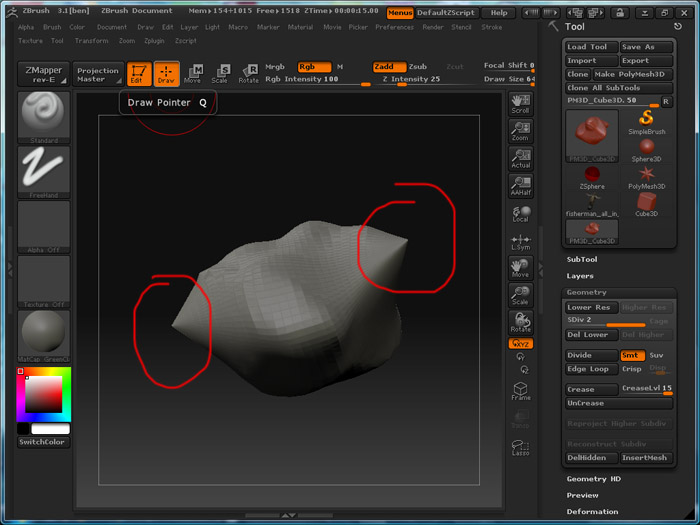Click the Frame mesh icon
This screenshot has height=525, width=700.
(520, 390)
